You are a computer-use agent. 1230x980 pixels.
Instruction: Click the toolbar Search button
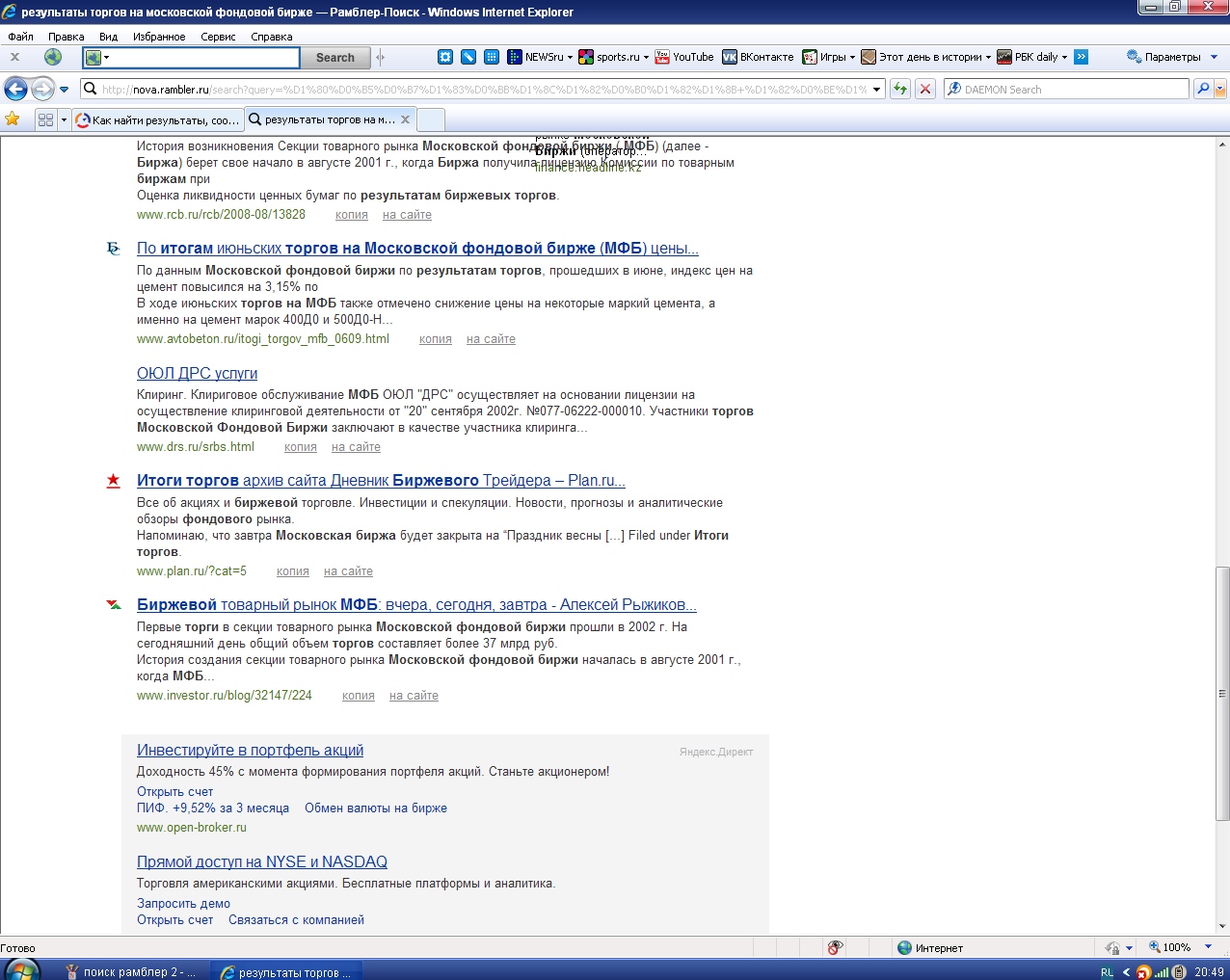pyautogui.click(x=335, y=58)
